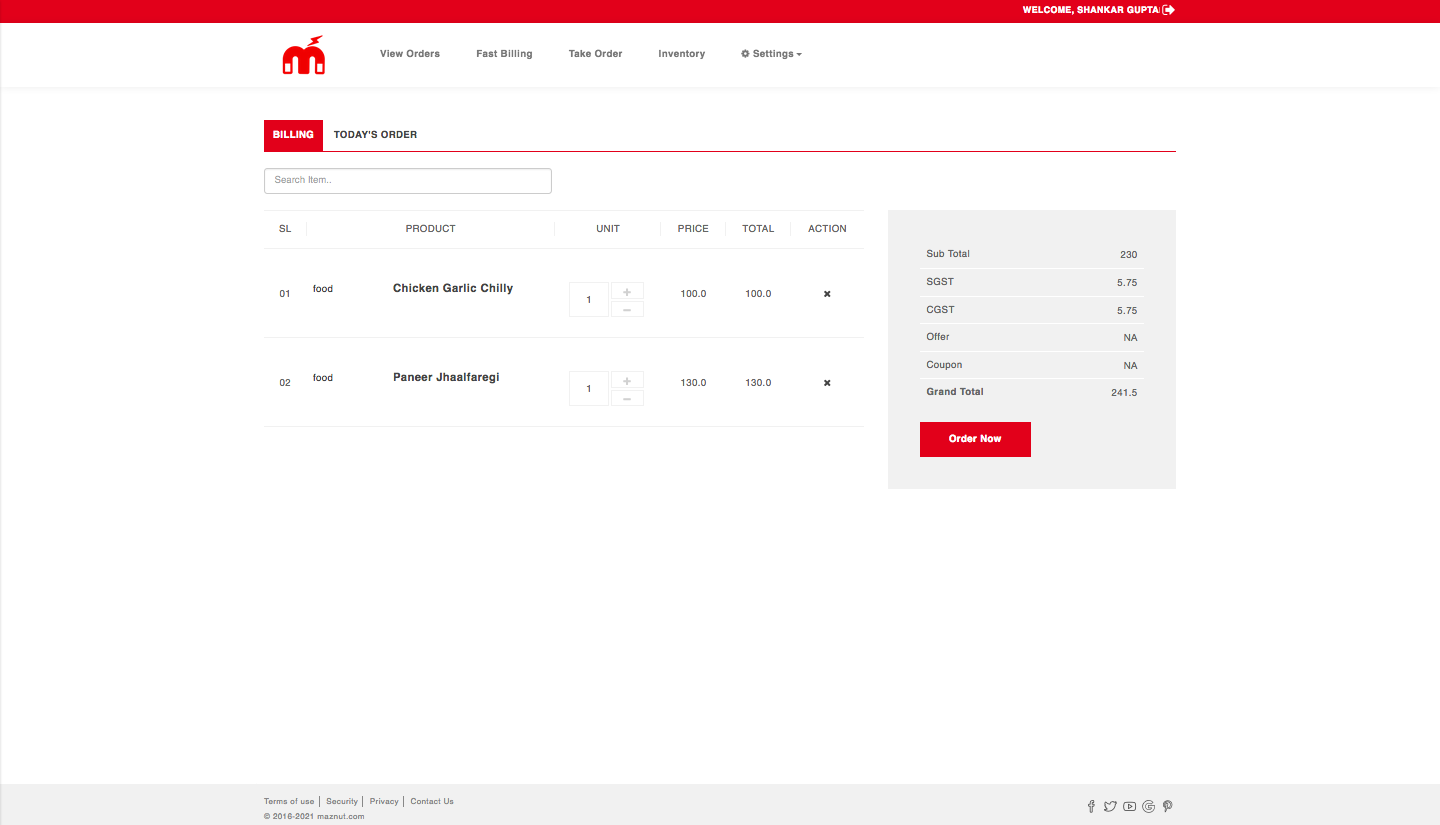Viewport: 1440px width, 825px height.
Task: Click the food label beside Paneer Jhaalfaregi
Action: 323,378
